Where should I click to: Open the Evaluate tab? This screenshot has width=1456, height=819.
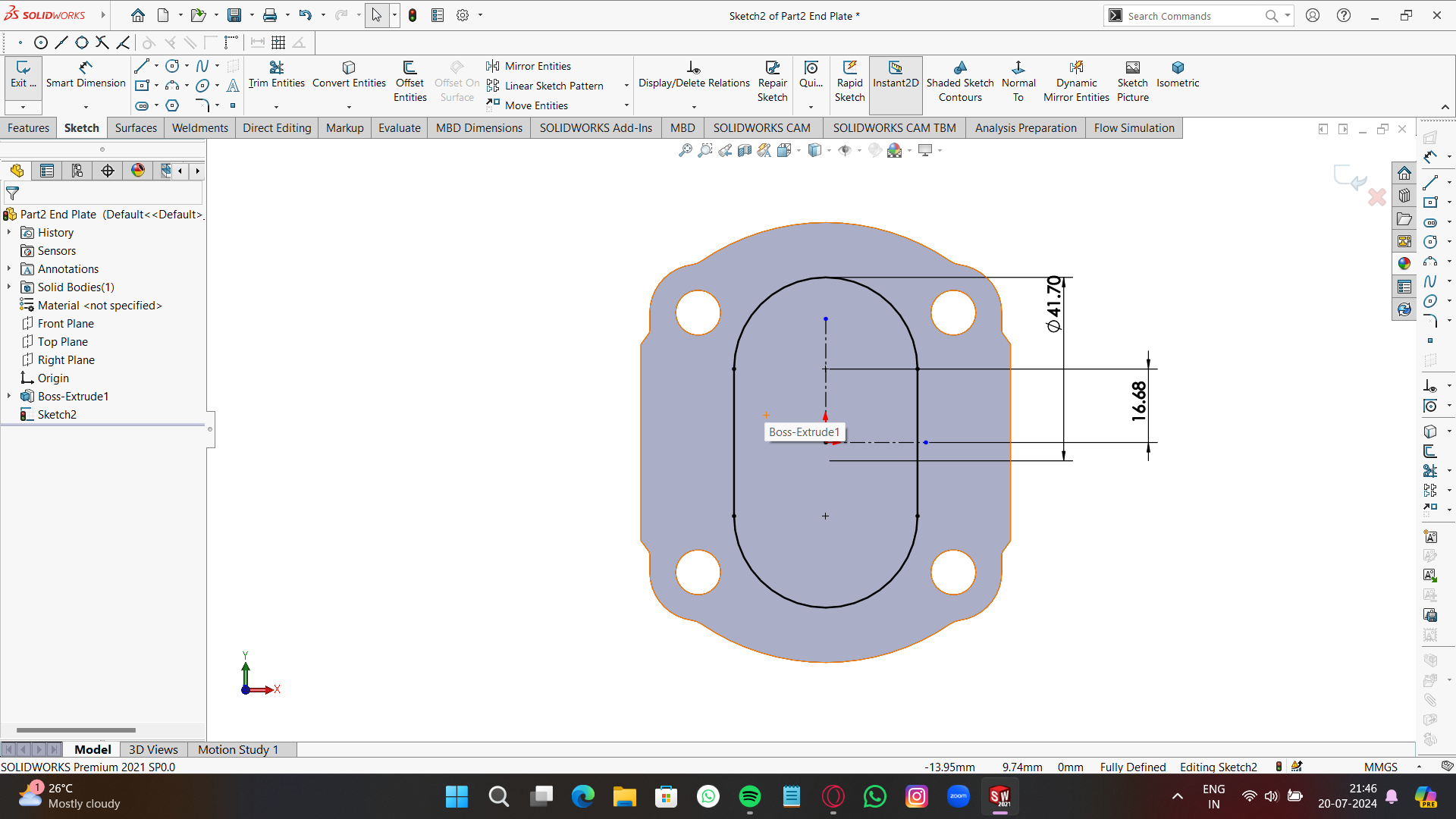click(400, 127)
